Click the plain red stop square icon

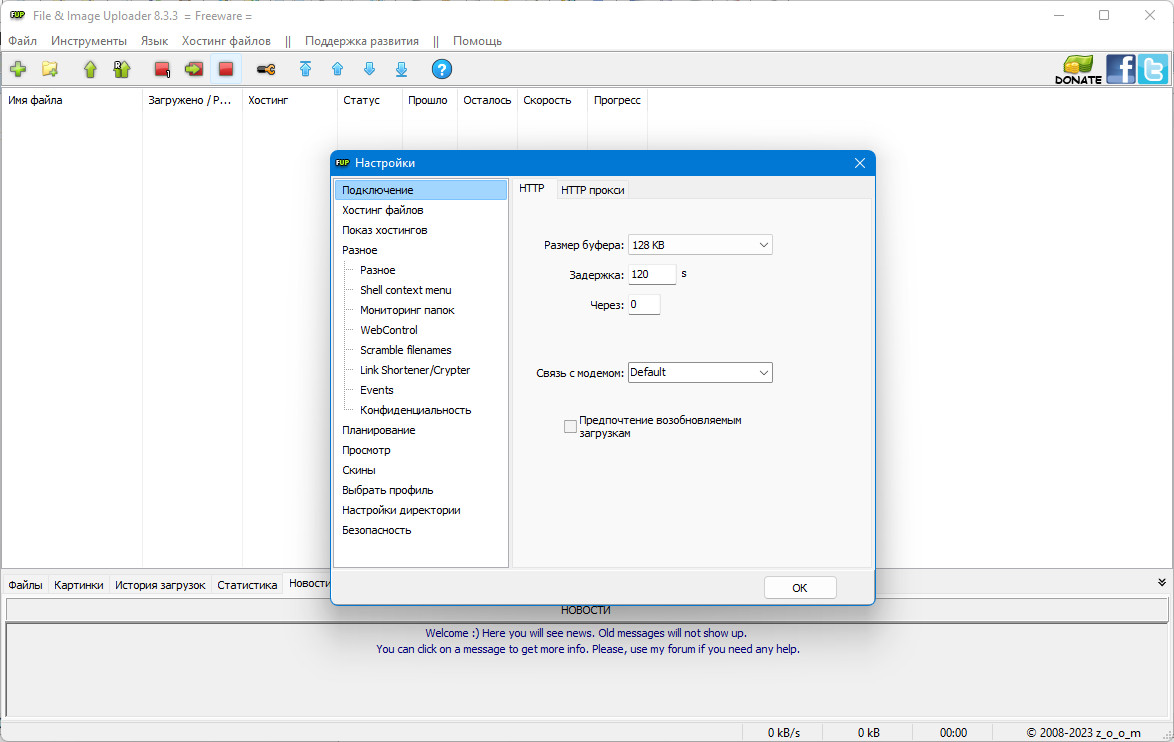226,70
